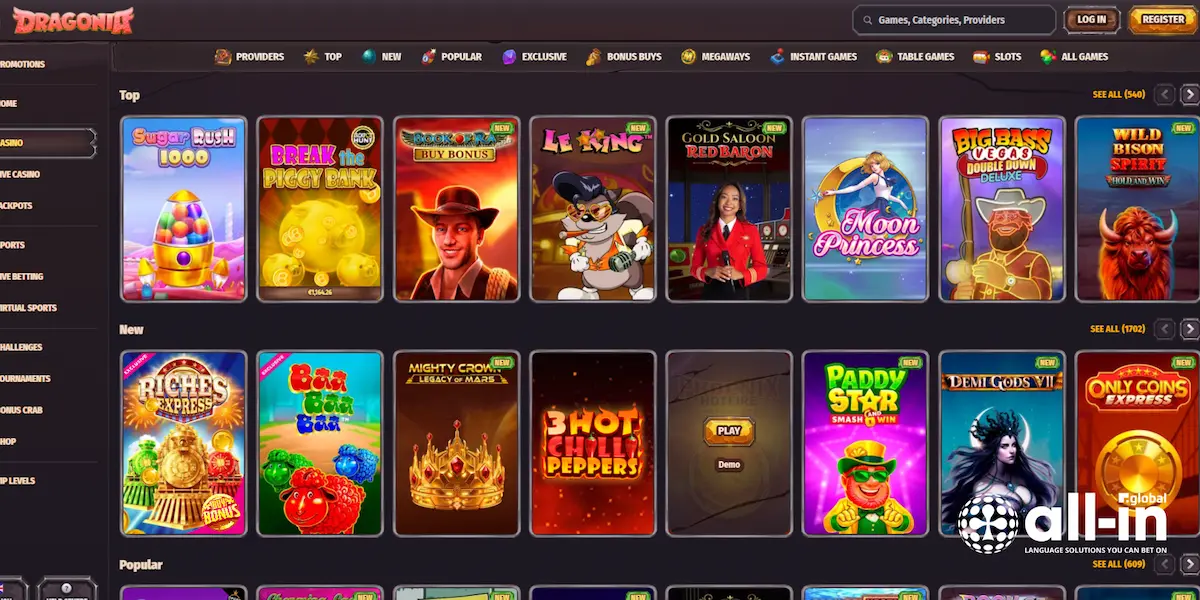Select the Bonus Buys icon
This screenshot has height=600, width=1200.
594,57
